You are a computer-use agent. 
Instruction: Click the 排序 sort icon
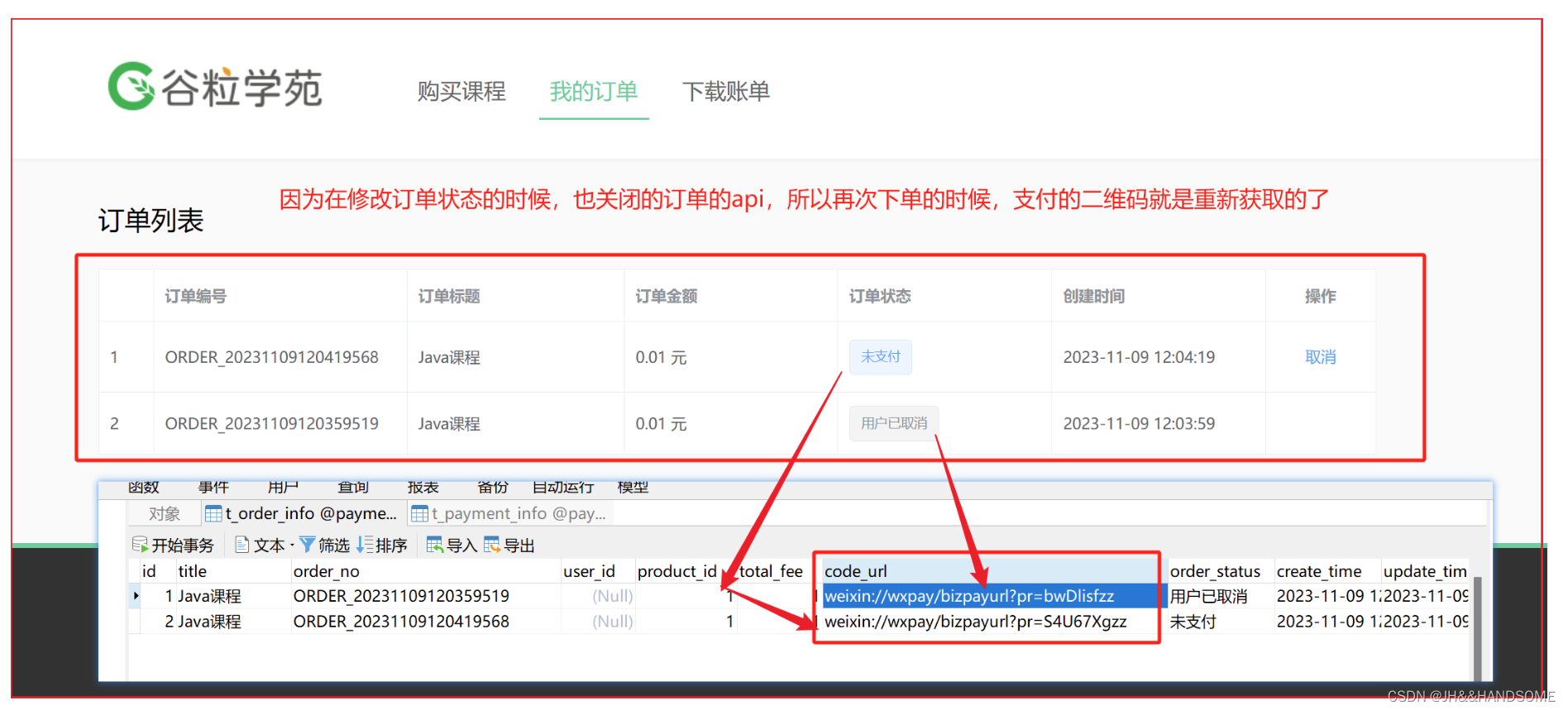point(365,545)
